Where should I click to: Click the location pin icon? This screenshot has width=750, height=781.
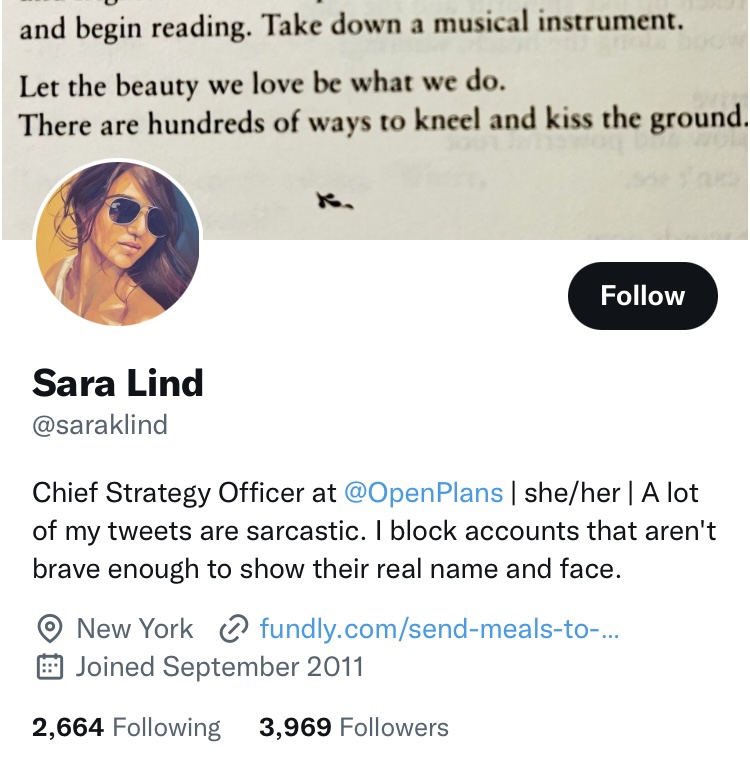(50, 629)
